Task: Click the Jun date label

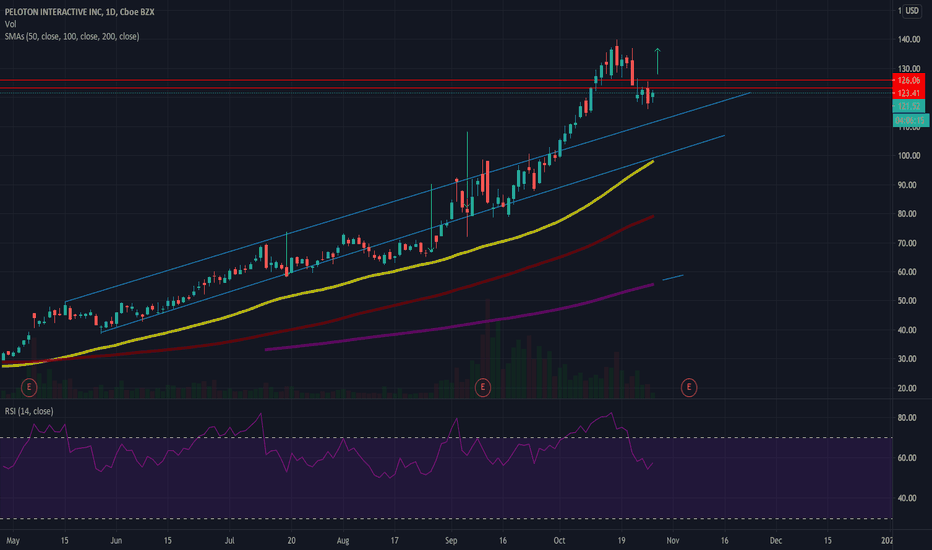Action: (116, 540)
